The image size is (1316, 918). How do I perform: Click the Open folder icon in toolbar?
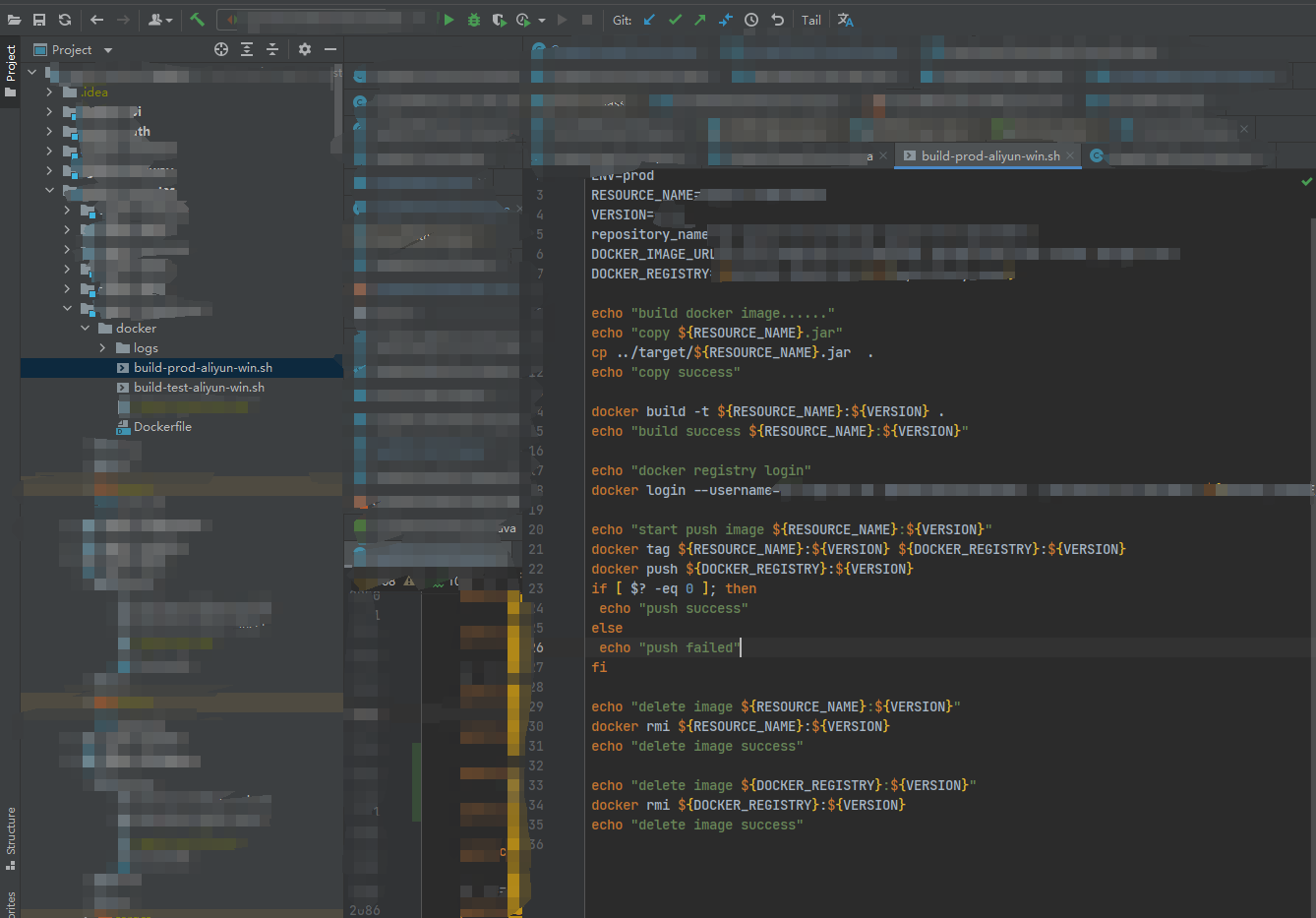point(14,20)
